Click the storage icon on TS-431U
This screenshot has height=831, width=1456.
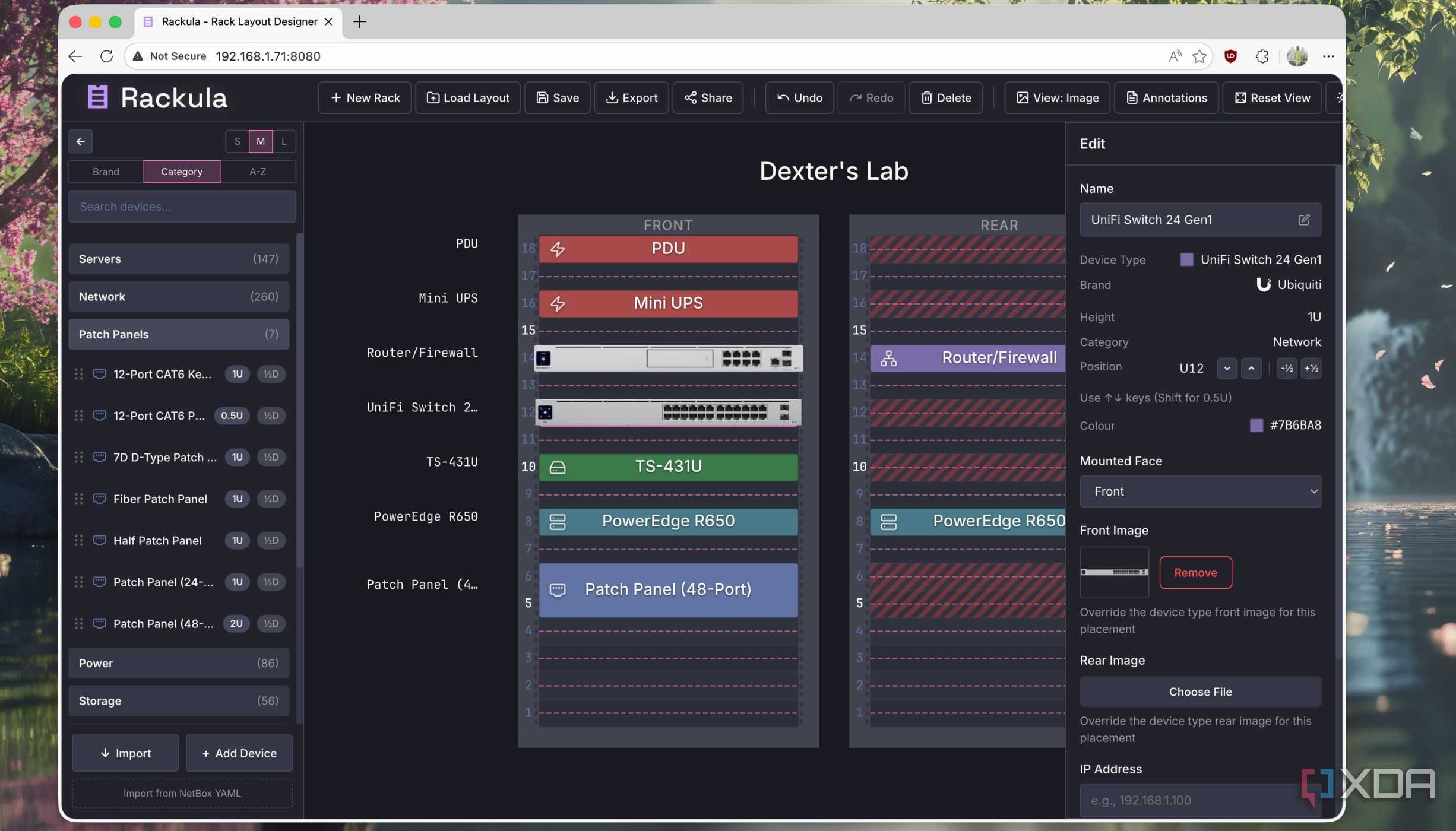tap(557, 467)
